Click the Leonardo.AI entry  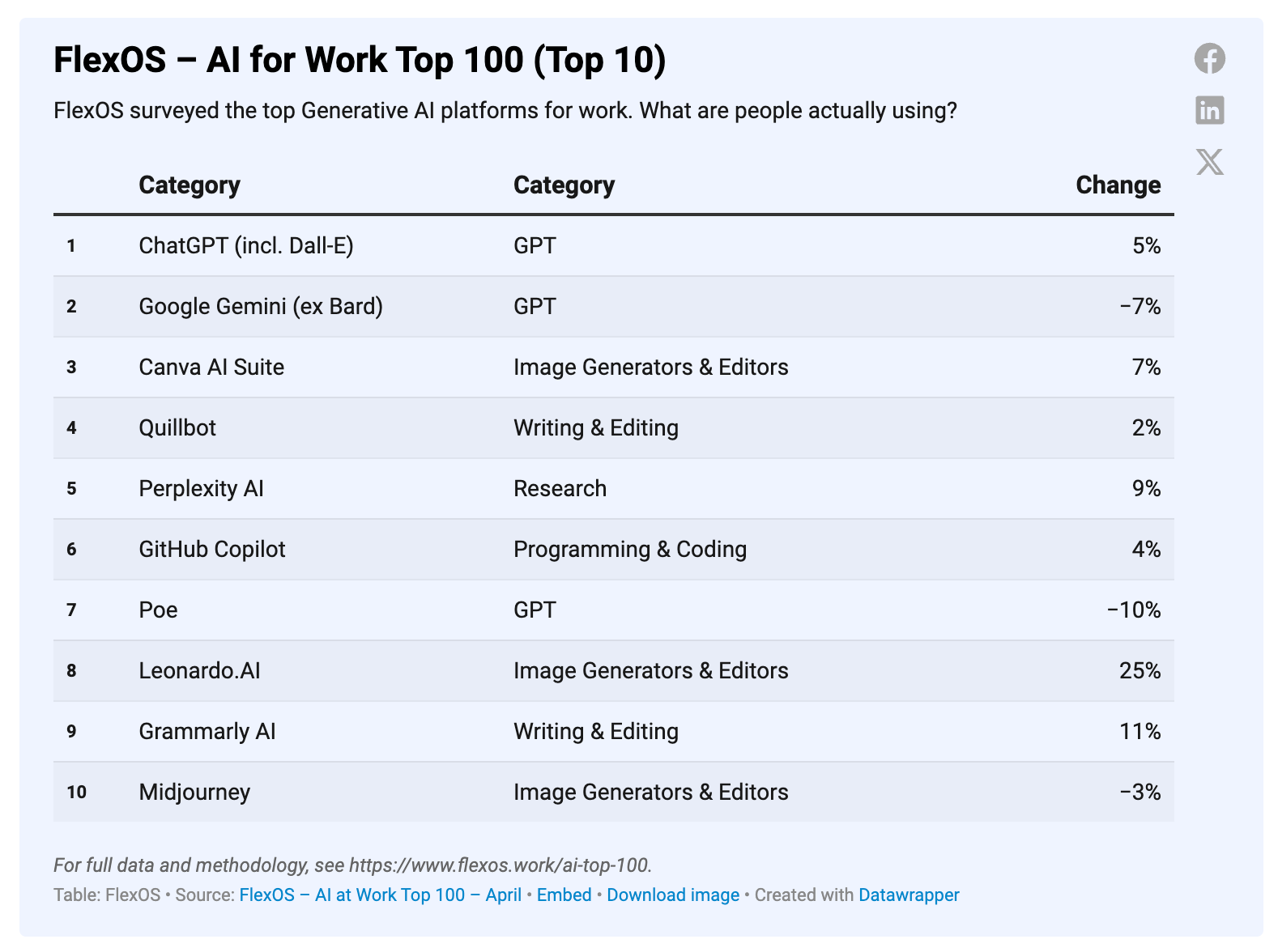point(198,670)
